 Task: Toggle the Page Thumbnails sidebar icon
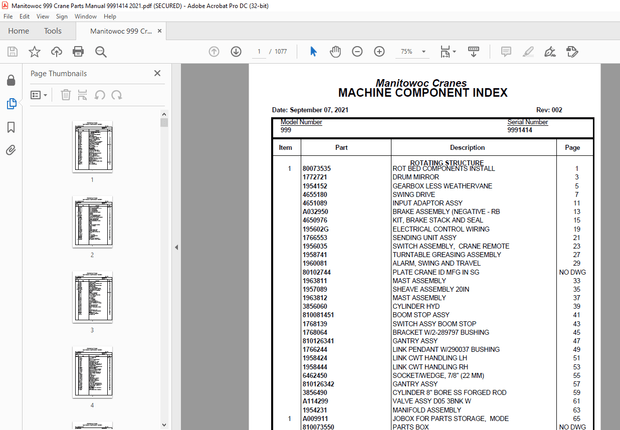[11, 104]
